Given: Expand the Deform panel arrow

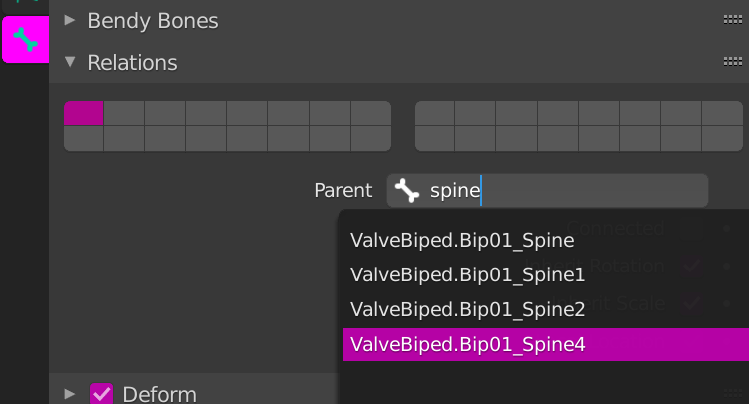Looking at the screenshot, I should point(70,394).
